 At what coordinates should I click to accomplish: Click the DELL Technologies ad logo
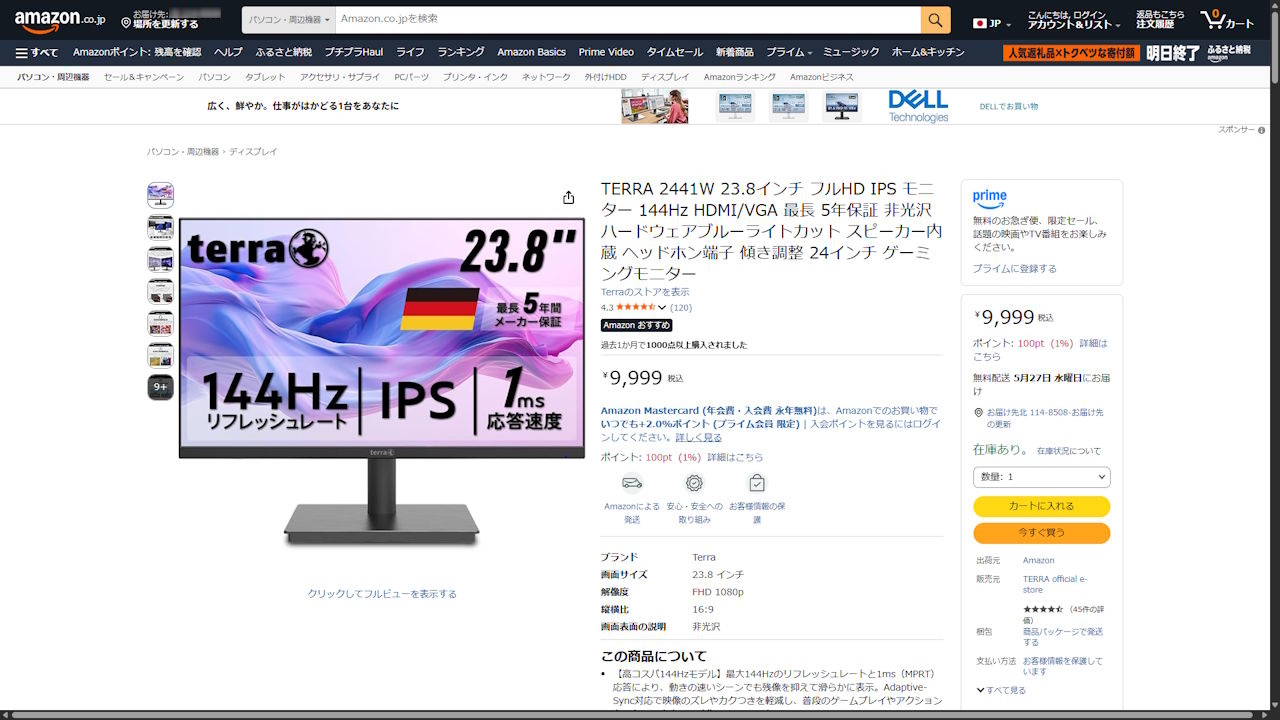[918, 106]
